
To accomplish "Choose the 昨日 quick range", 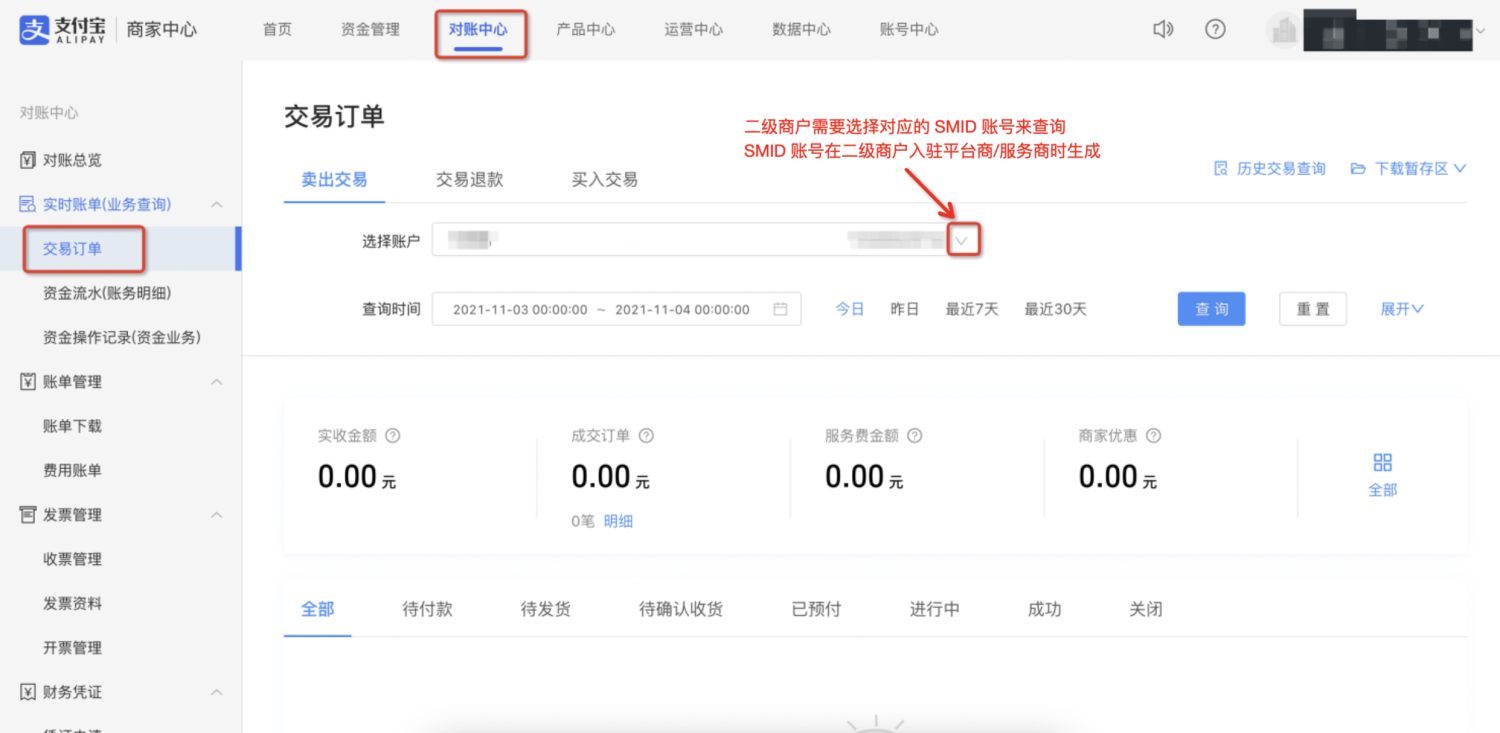I will (904, 309).
